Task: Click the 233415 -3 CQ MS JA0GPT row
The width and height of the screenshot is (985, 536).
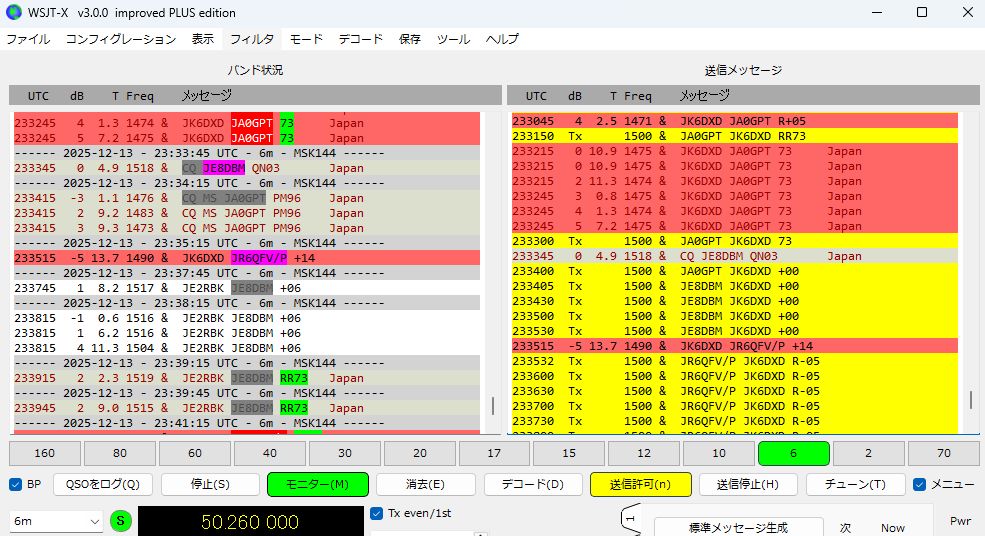Action: (247, 198)
